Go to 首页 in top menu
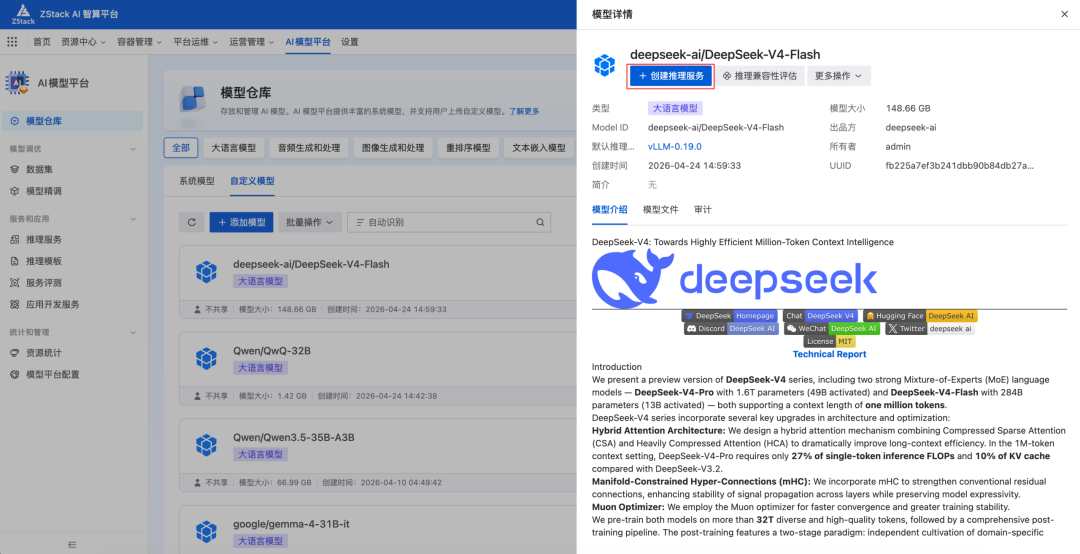Viewport: 1080px width, 554px height. point(42,42)
